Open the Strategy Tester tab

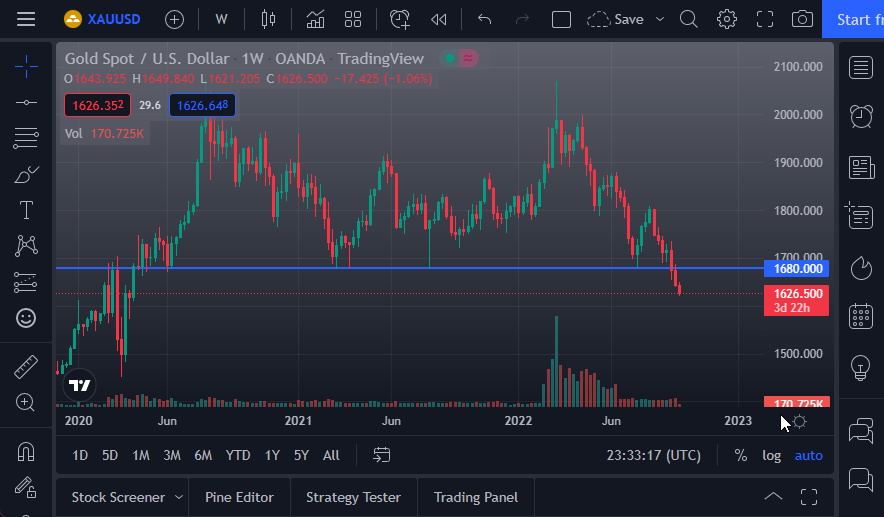[x=353, y=497]
